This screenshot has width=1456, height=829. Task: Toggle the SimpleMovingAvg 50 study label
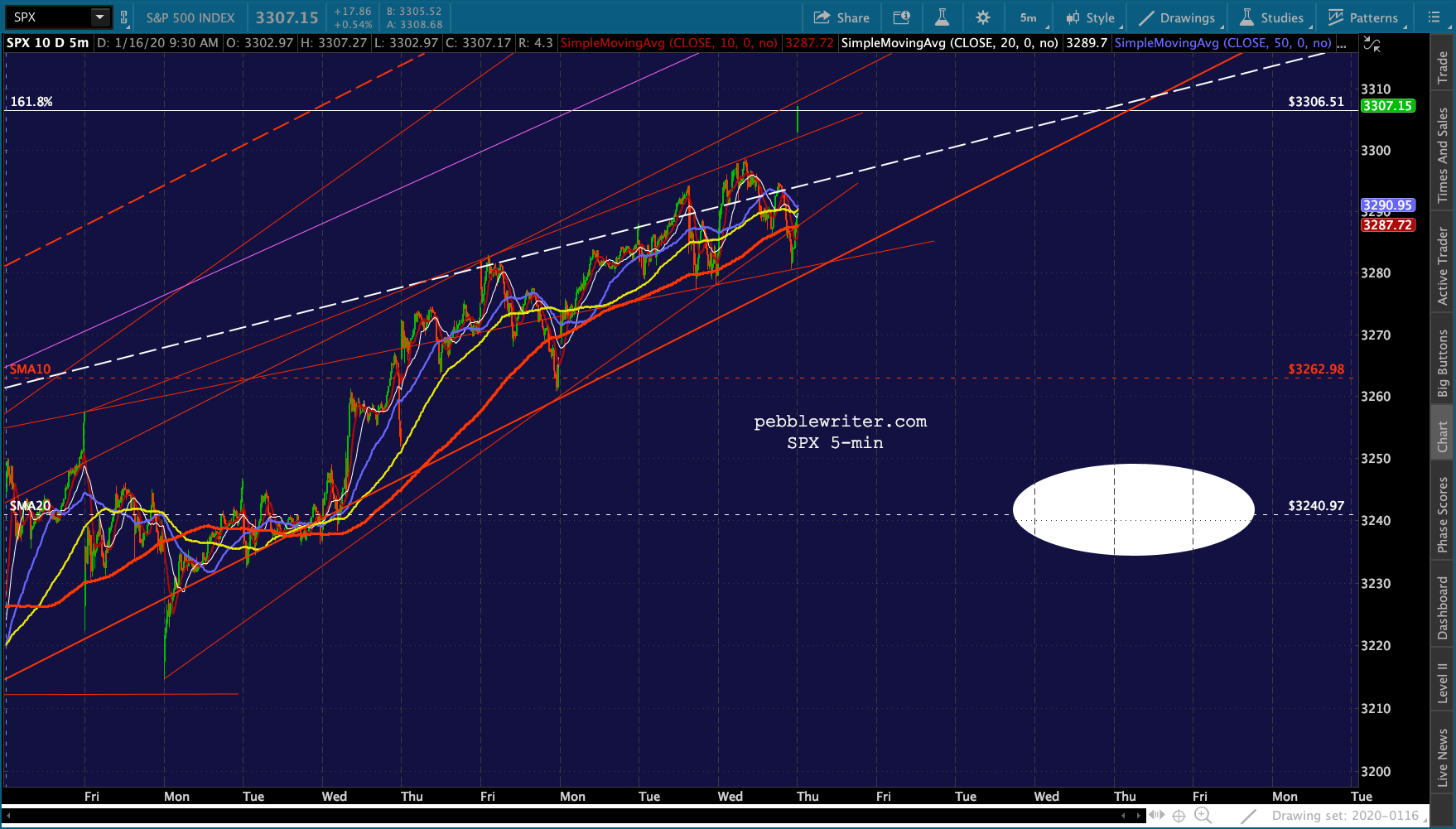click(1222, 43)
